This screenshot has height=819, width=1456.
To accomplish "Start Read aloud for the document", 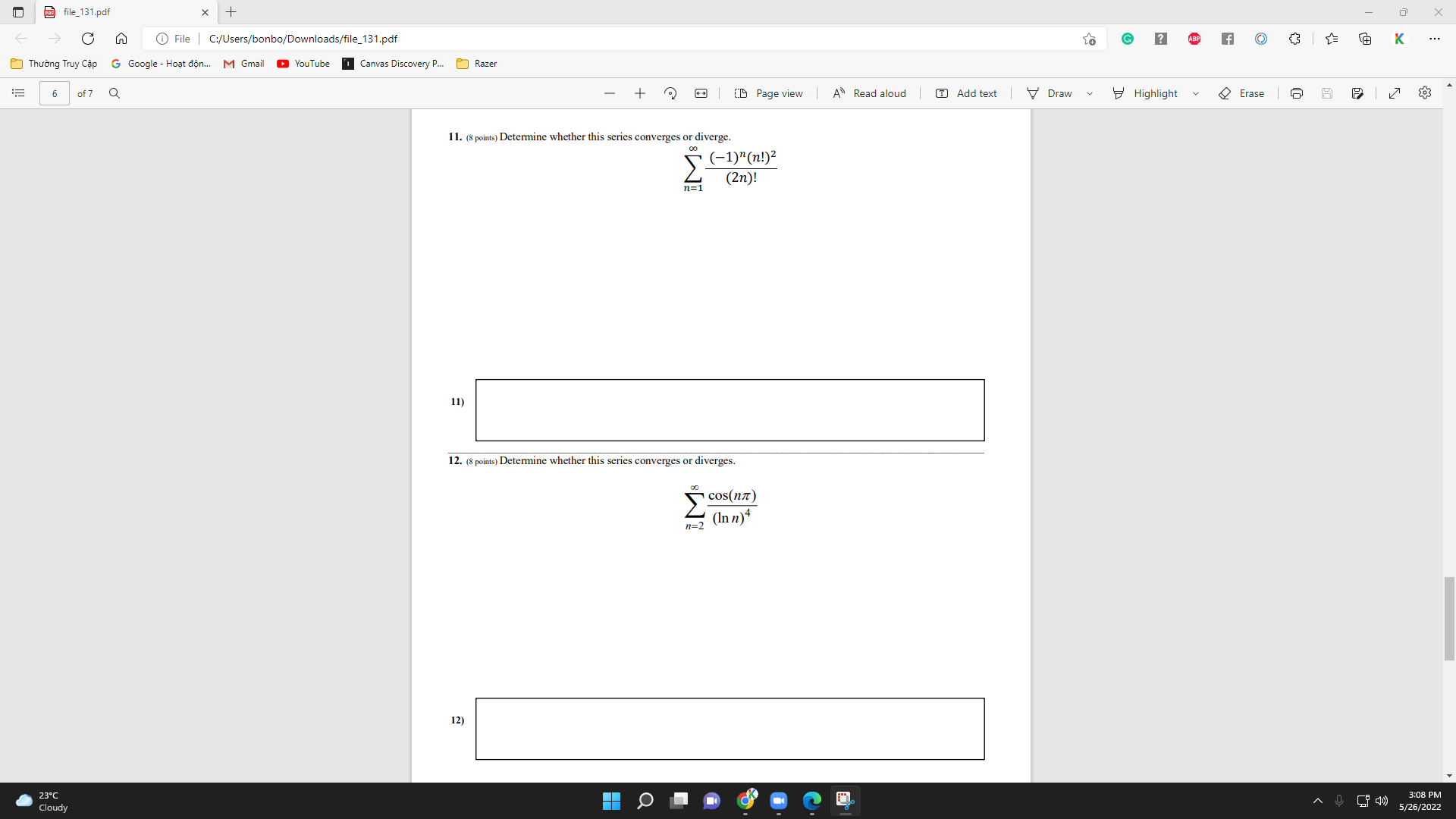I will 869,93.
